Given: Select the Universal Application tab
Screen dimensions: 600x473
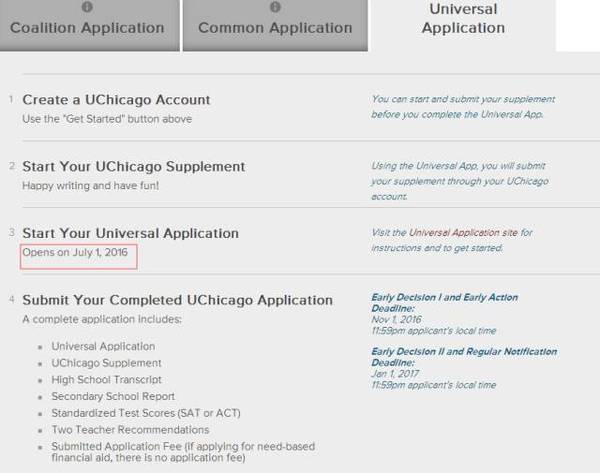Looking at the screenshot, I should (462, 19).
